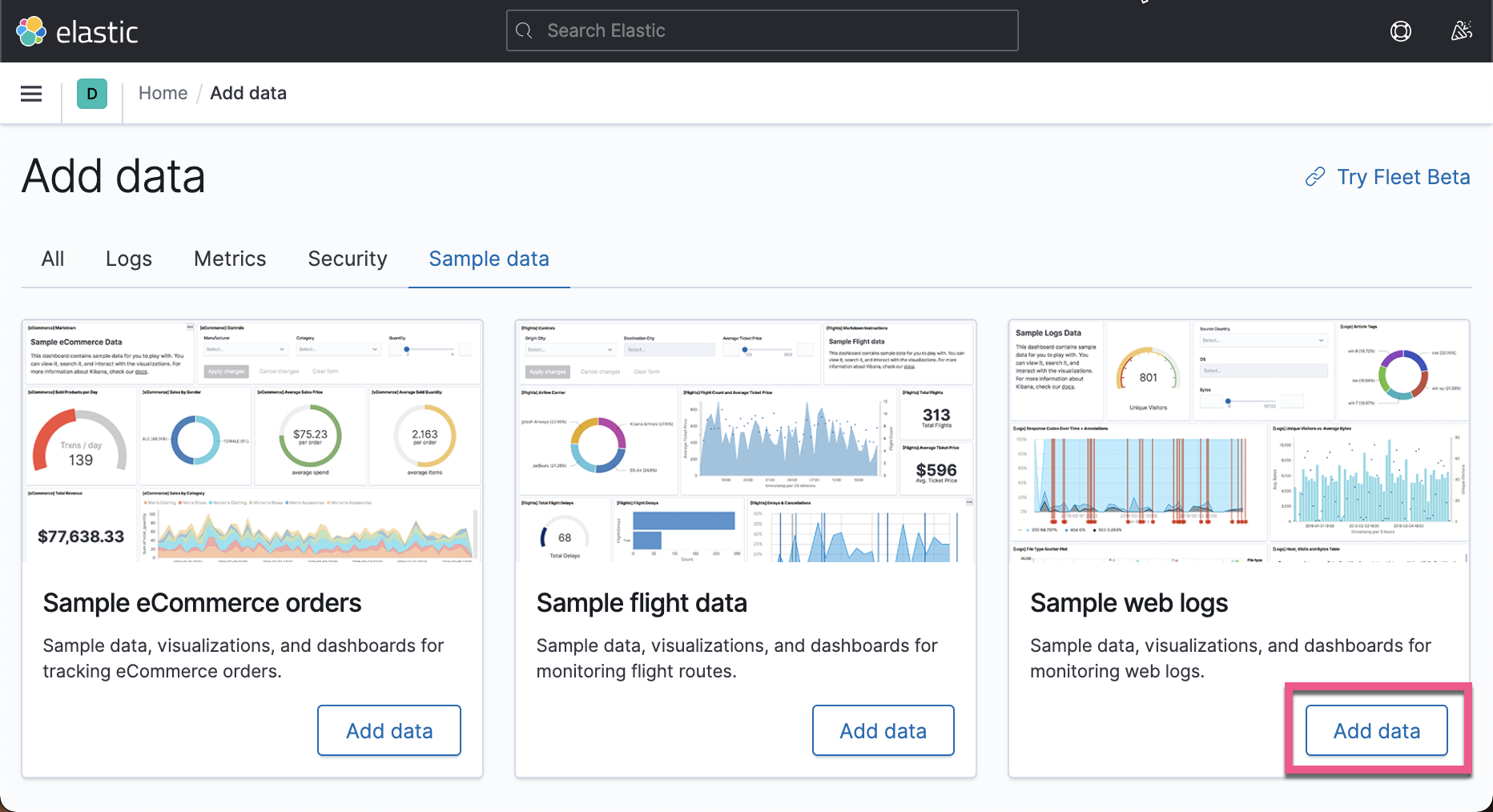Click the highlighted Sample web logs Add data button

pyautogui.click(x=1376, y=730)
